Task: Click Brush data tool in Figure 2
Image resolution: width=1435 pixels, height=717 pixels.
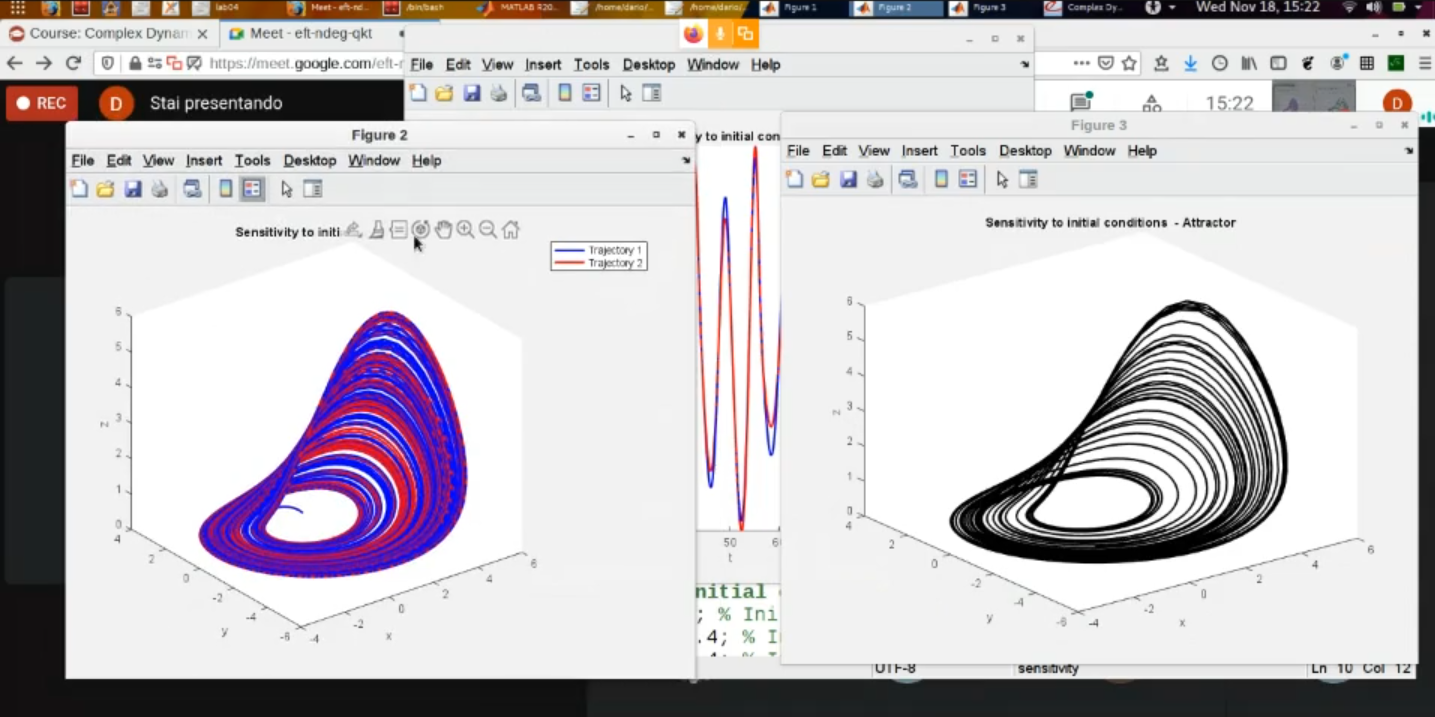Action: coord(376,230)
